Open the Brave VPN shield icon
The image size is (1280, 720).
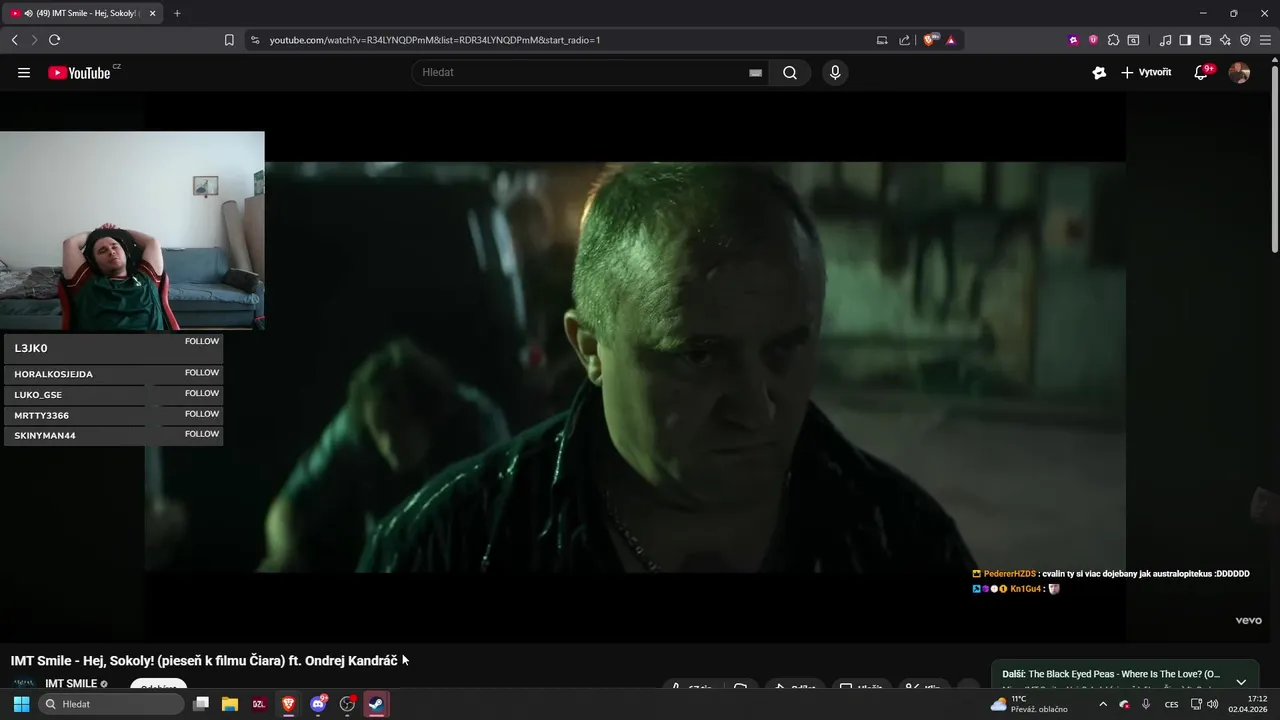pyautogui.click(x=1245, y=40)
